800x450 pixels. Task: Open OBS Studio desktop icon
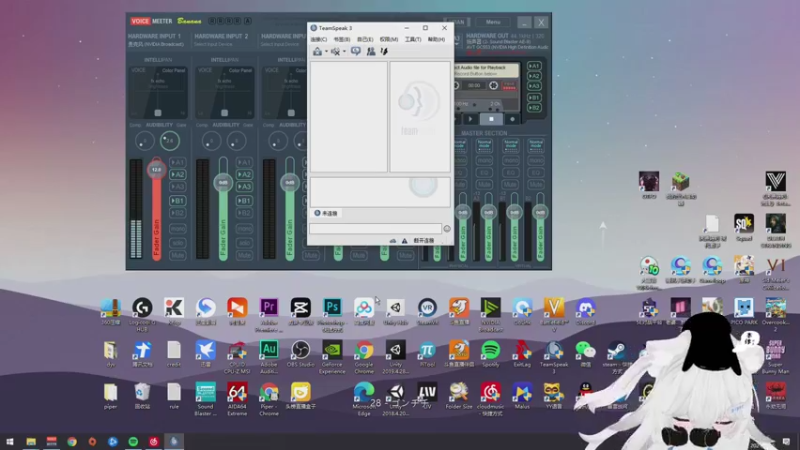click(x=301, y=354)
